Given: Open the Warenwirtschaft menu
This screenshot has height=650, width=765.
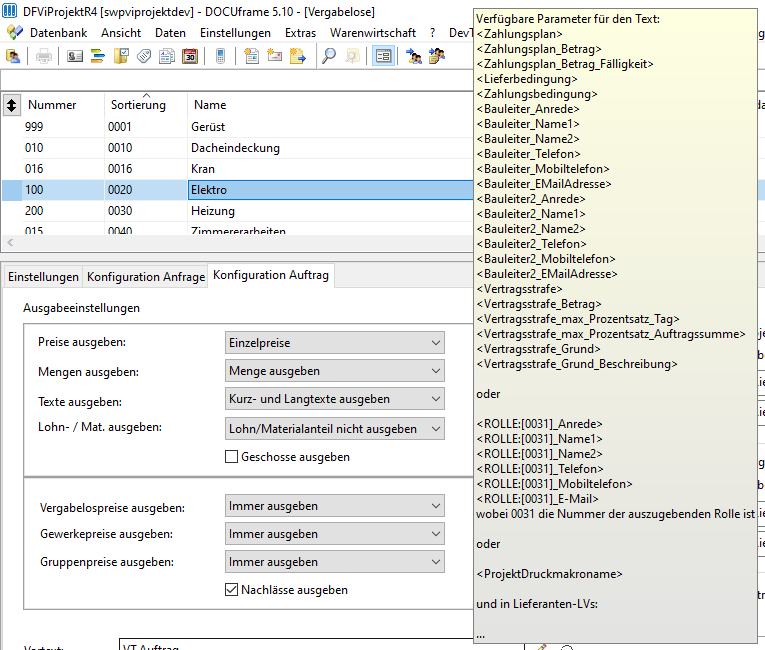Looking at the screenshot, I should [x=373, y=33].
